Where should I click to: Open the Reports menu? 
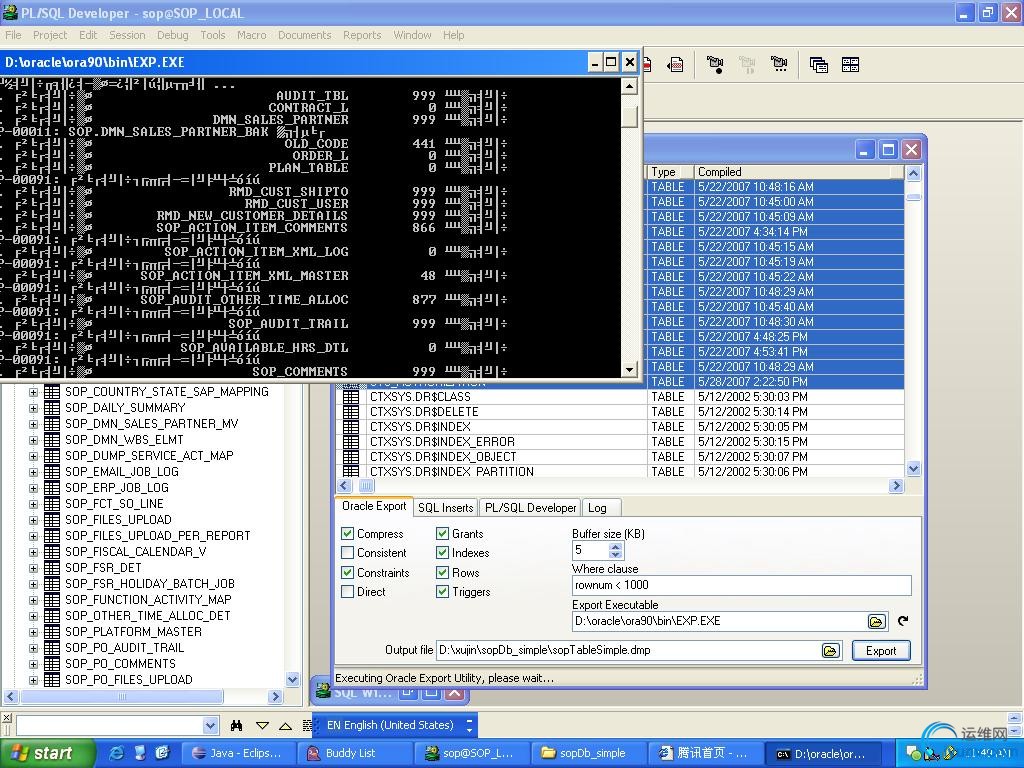(x=362, y=35)
